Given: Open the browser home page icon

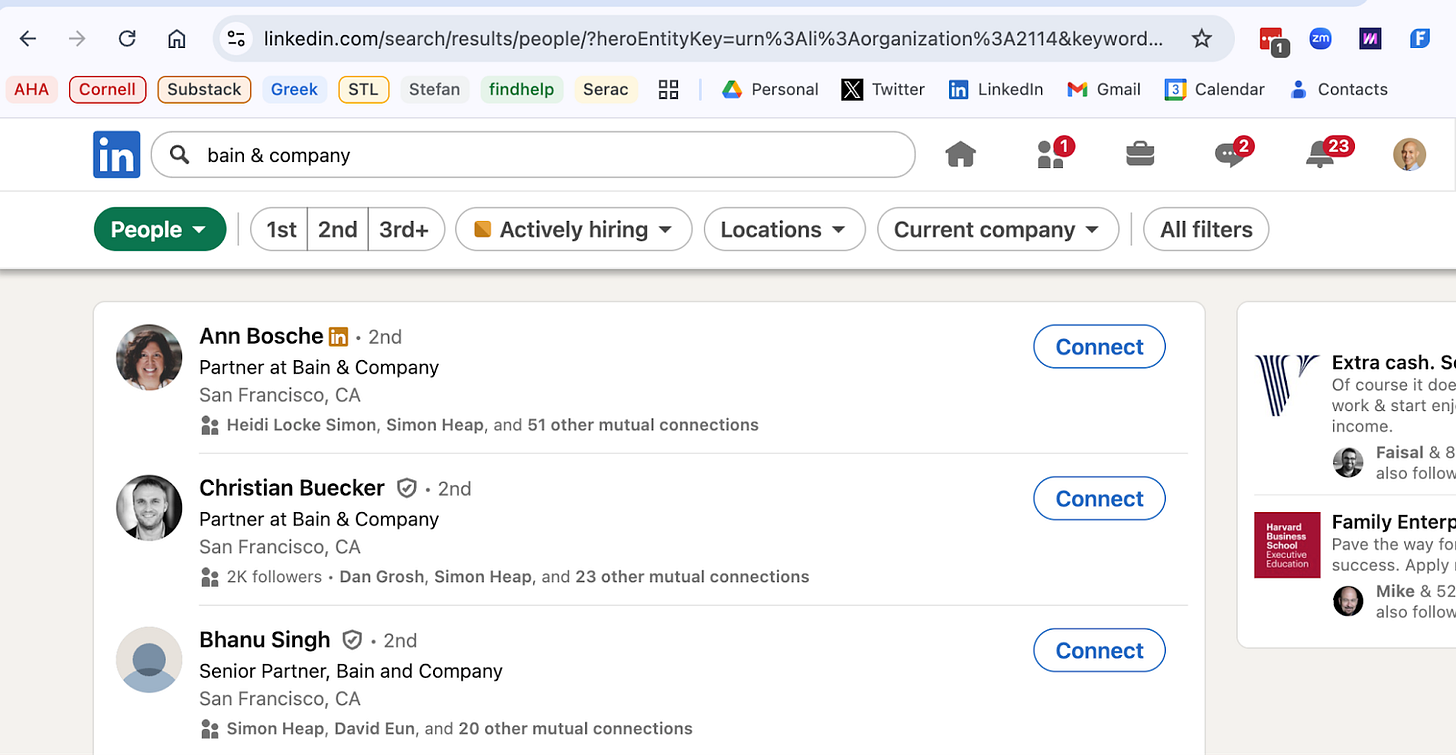Looking at the screenshot, I should 177,39.
